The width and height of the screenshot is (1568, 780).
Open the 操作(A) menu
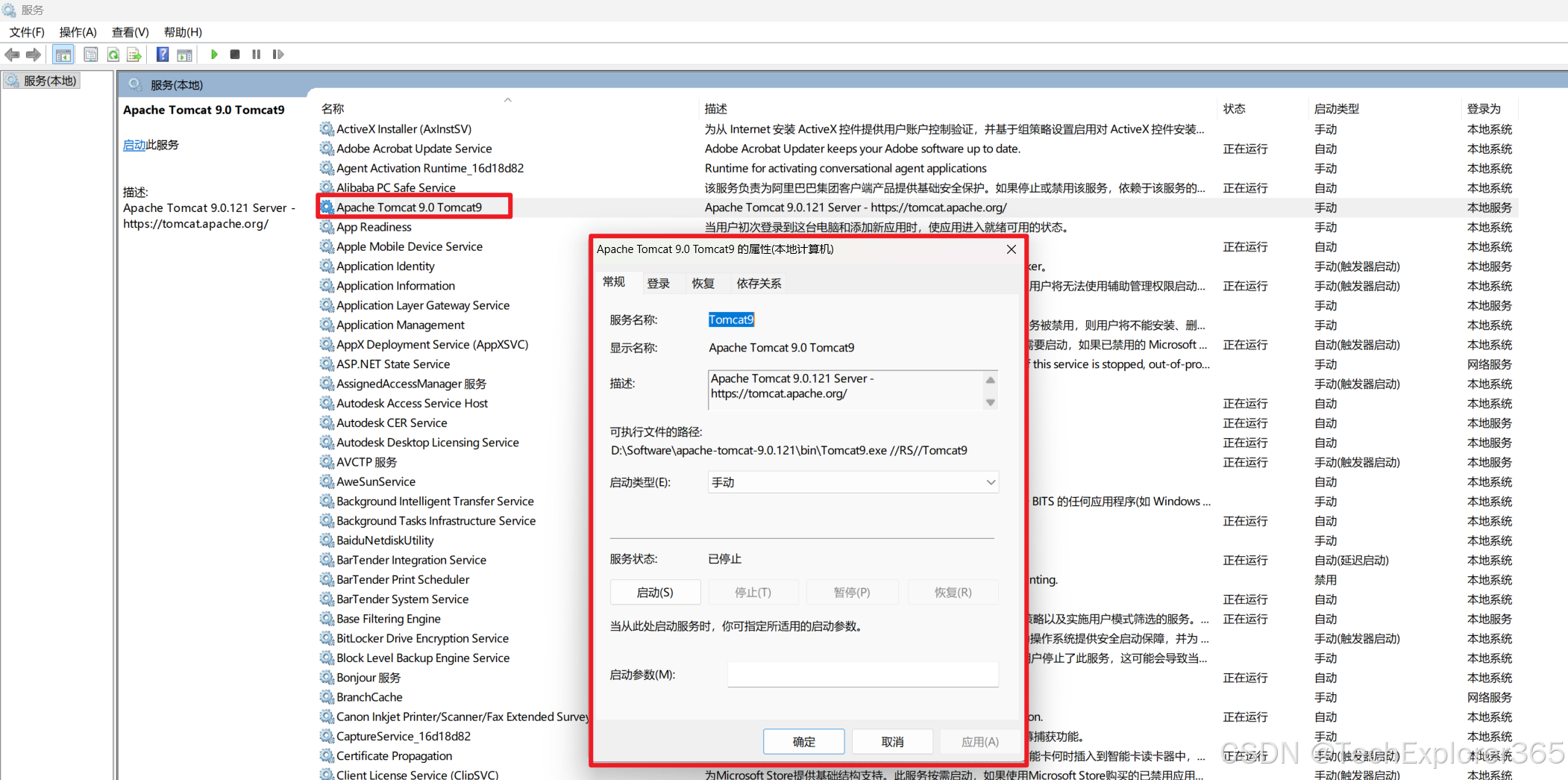pyautogui.click(x=78, y=32)
